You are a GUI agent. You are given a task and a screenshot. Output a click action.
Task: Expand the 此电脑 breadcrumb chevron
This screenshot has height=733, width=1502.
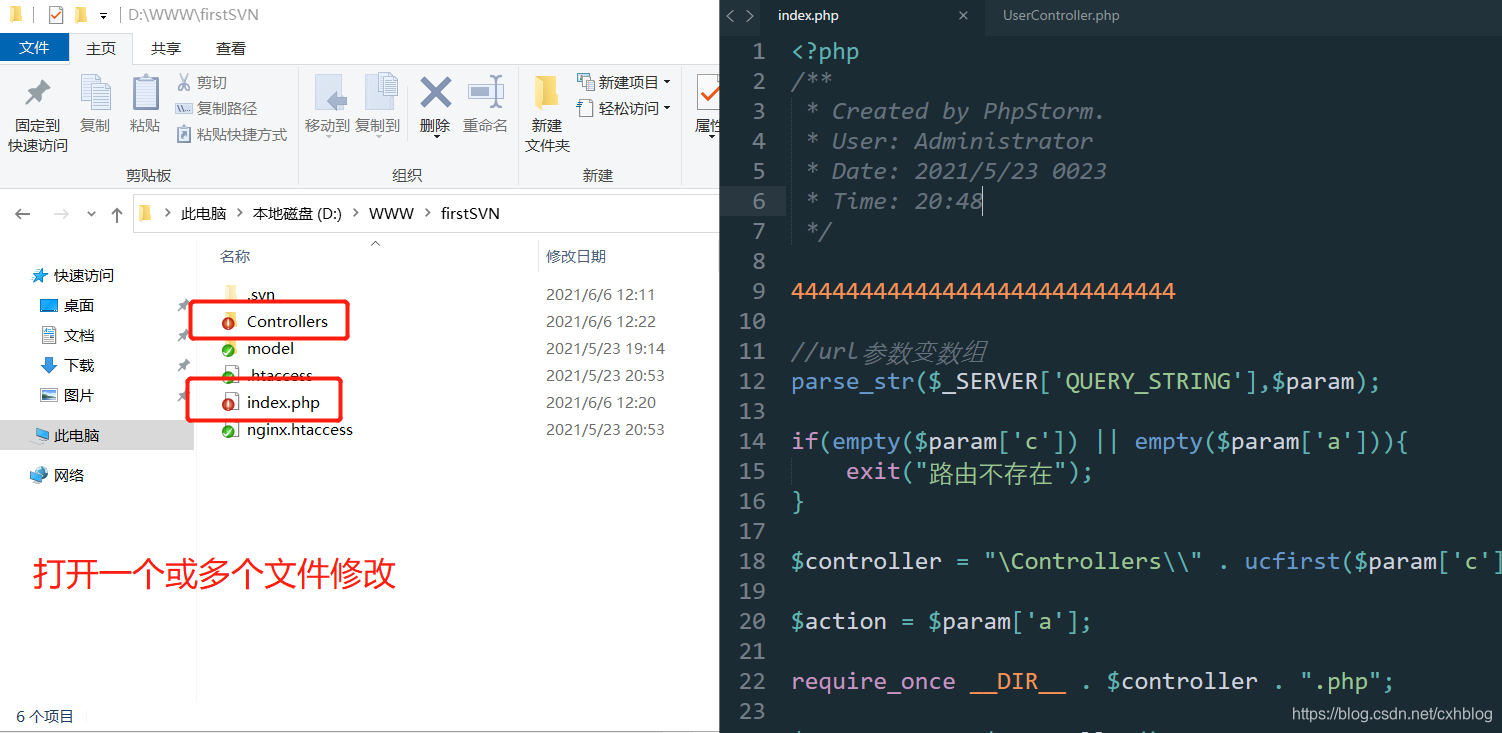241,214
